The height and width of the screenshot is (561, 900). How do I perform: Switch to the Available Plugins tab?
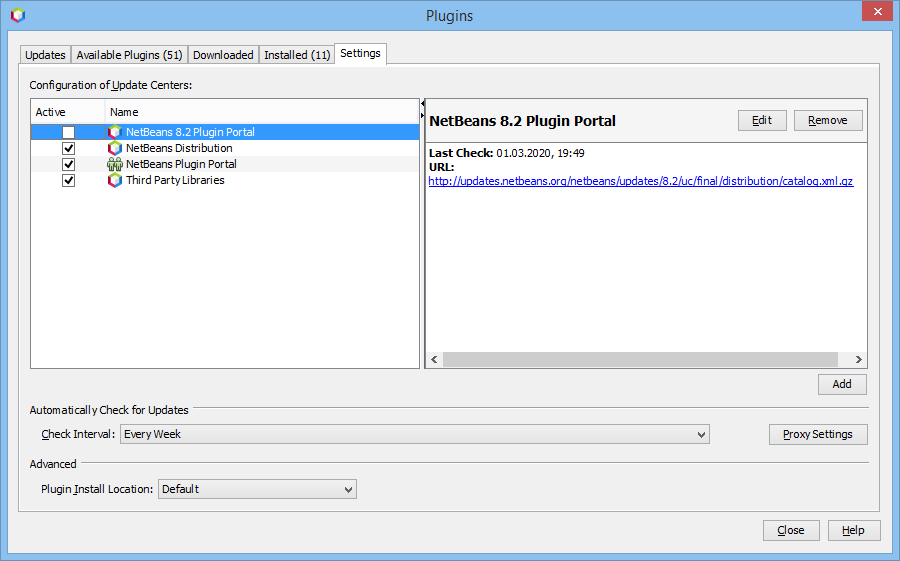coord(129,55)
